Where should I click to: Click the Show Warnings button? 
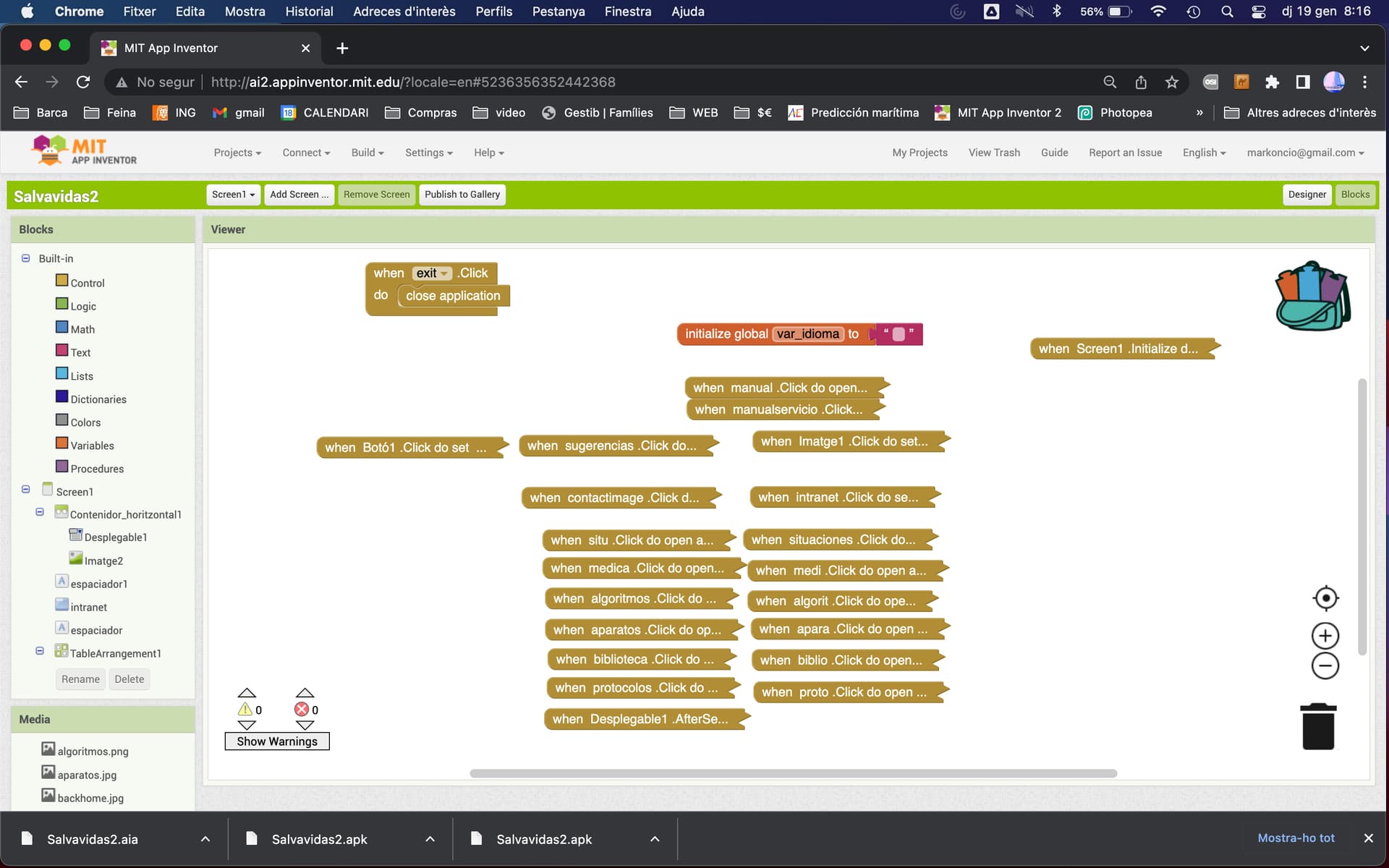click(277, 741)
